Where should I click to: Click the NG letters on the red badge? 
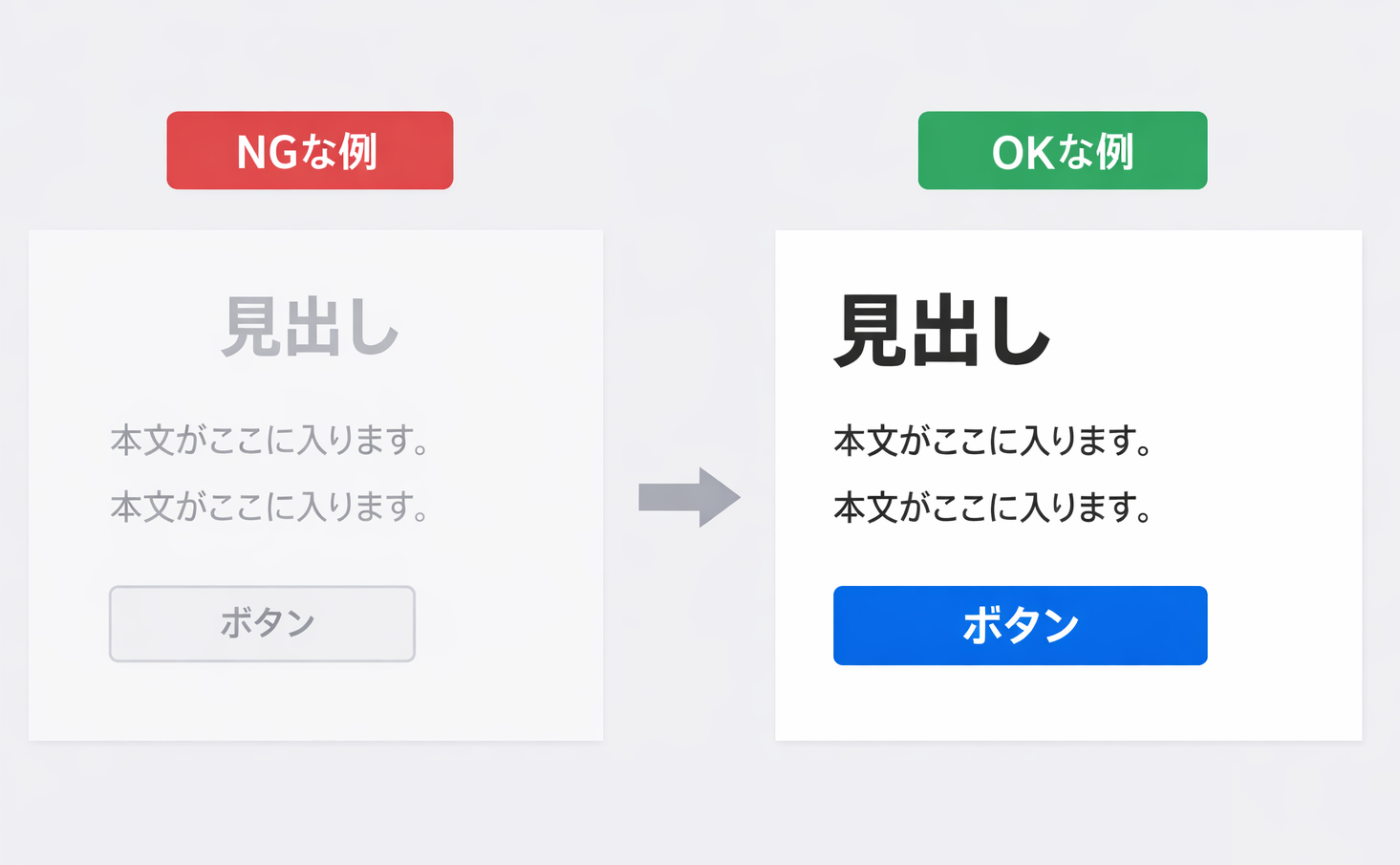click(267, 153)
